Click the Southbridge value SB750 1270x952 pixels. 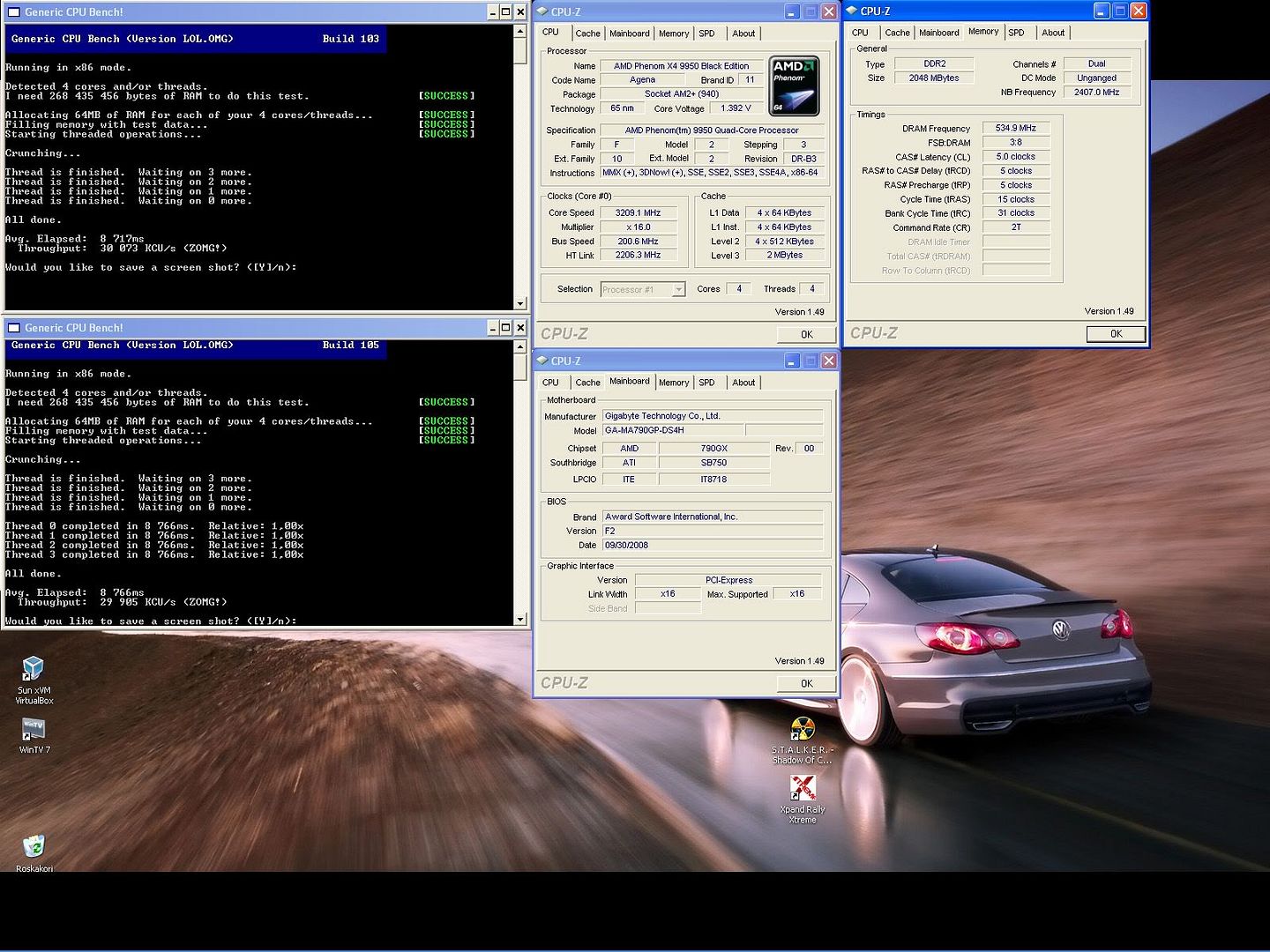[x=713, y=463]
